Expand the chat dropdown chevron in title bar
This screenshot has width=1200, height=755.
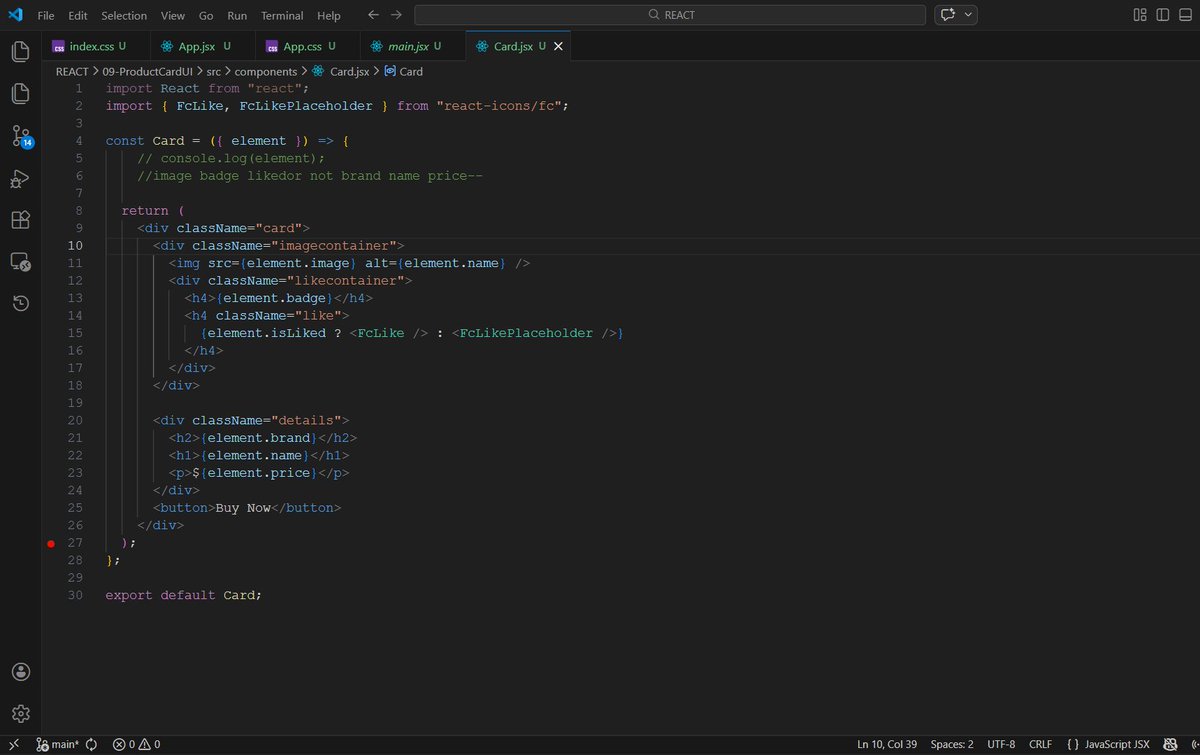(968, 15)
